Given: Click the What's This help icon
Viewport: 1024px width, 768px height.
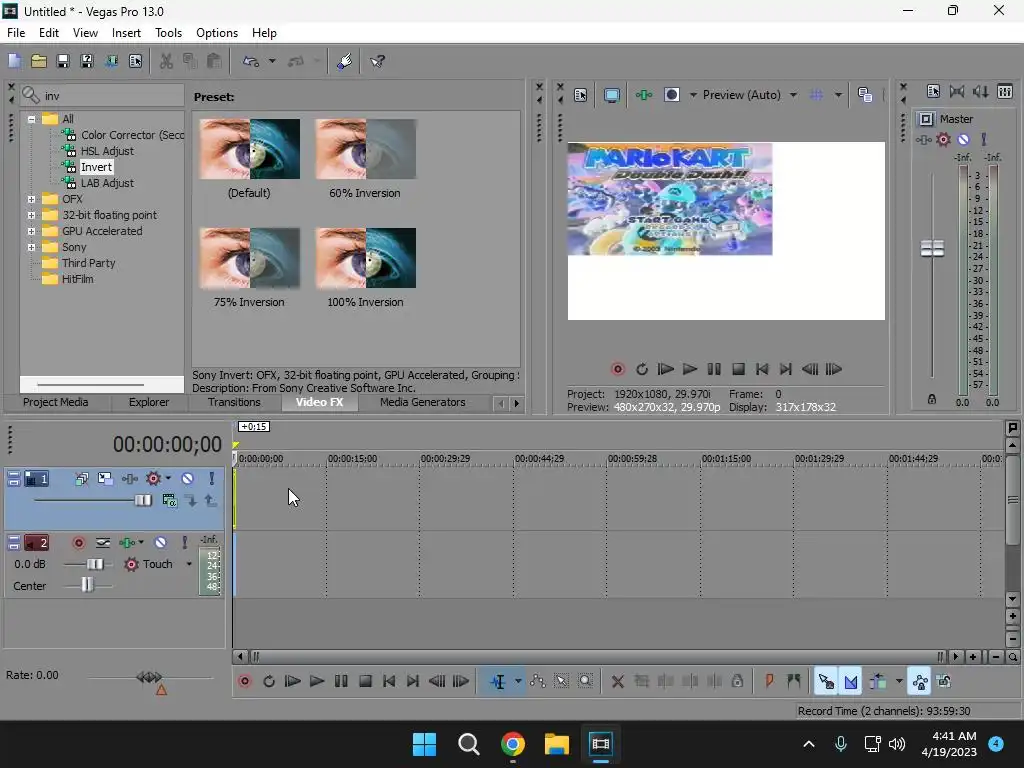Looking at the screenshot, I should tap(377, 61).
